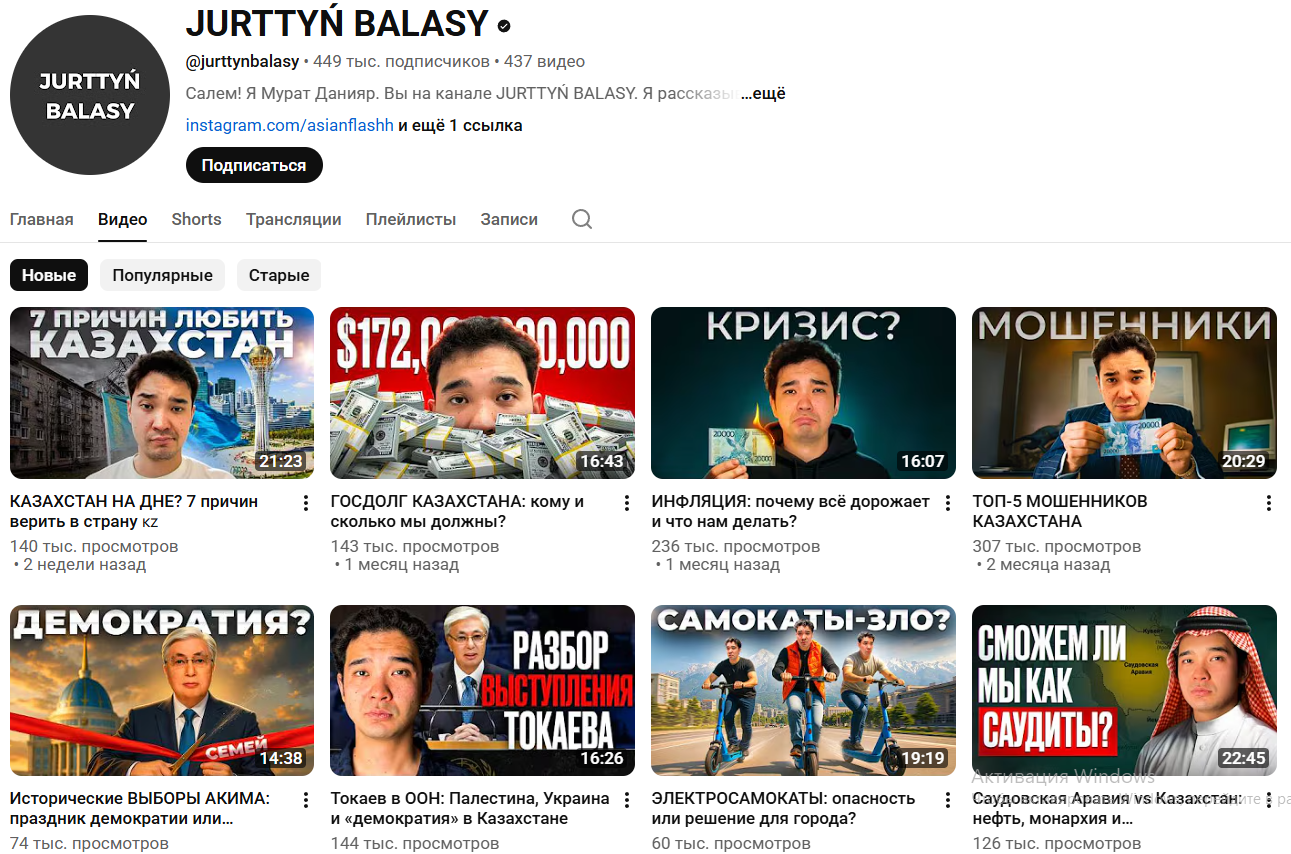Image resolution: width=1291 pixels, height=854 pixels.
Task: Click the JURTTYŃ BALASY channel avatar
Action: click(x=90, y=95)
